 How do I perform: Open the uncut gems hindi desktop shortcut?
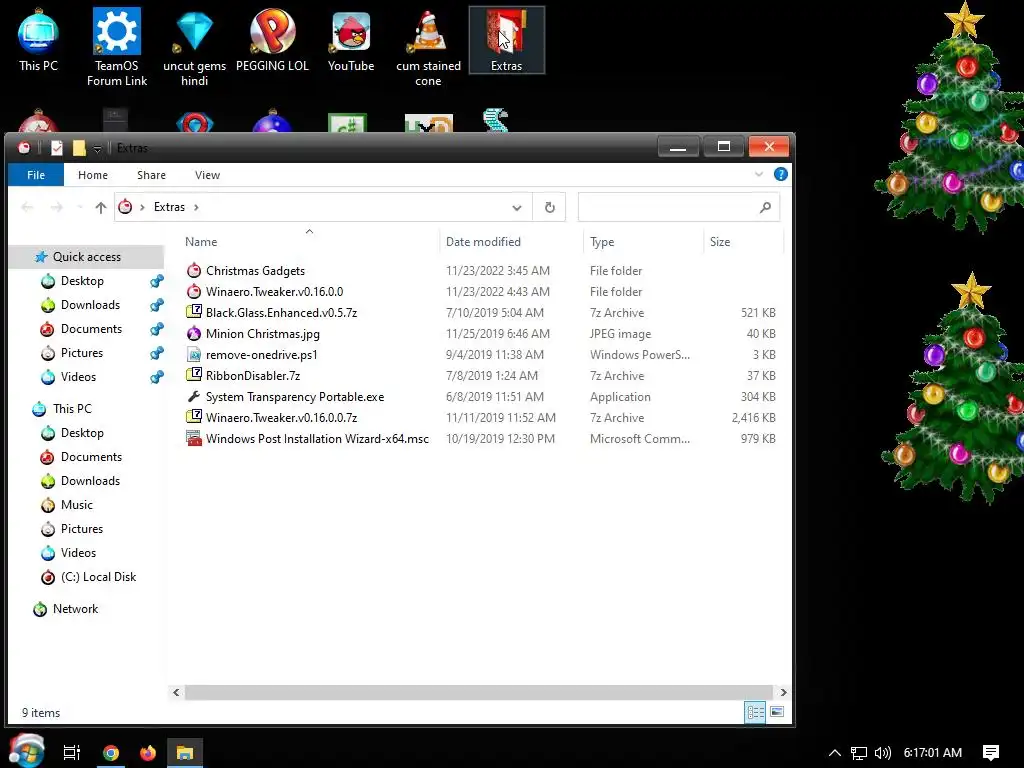tap(194, 47)
